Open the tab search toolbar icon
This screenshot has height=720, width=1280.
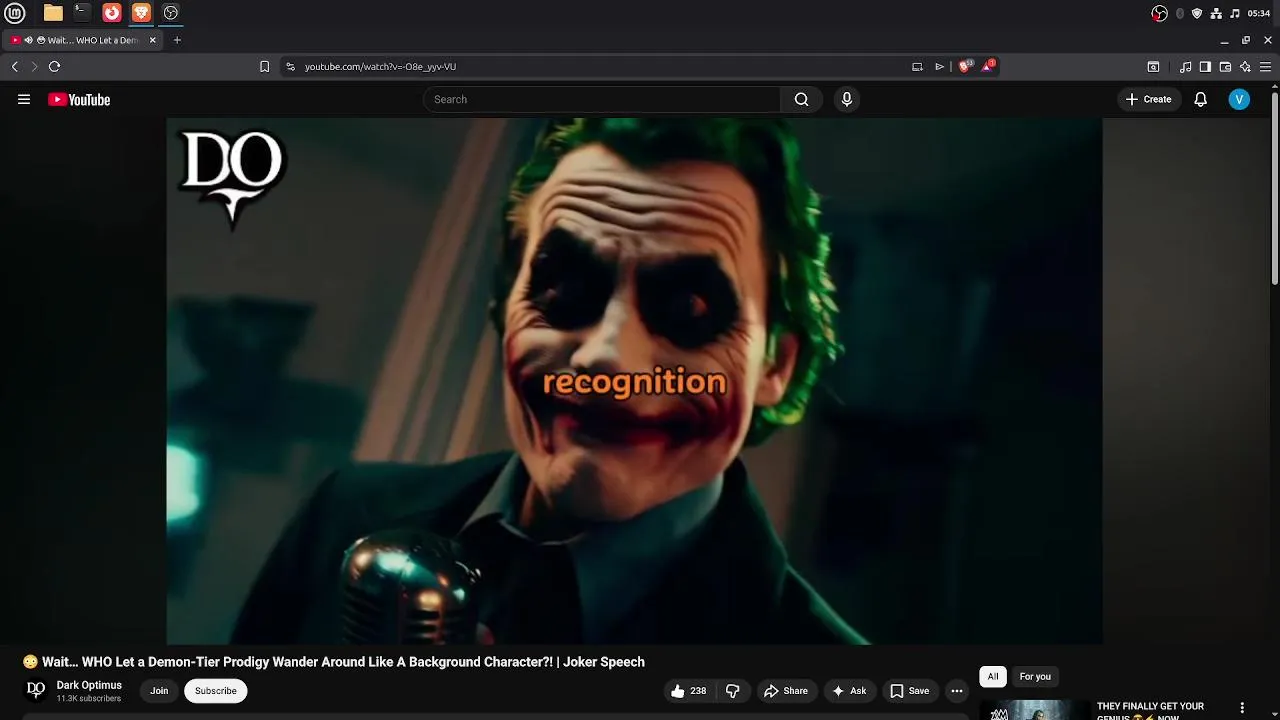click(1153, 67)
